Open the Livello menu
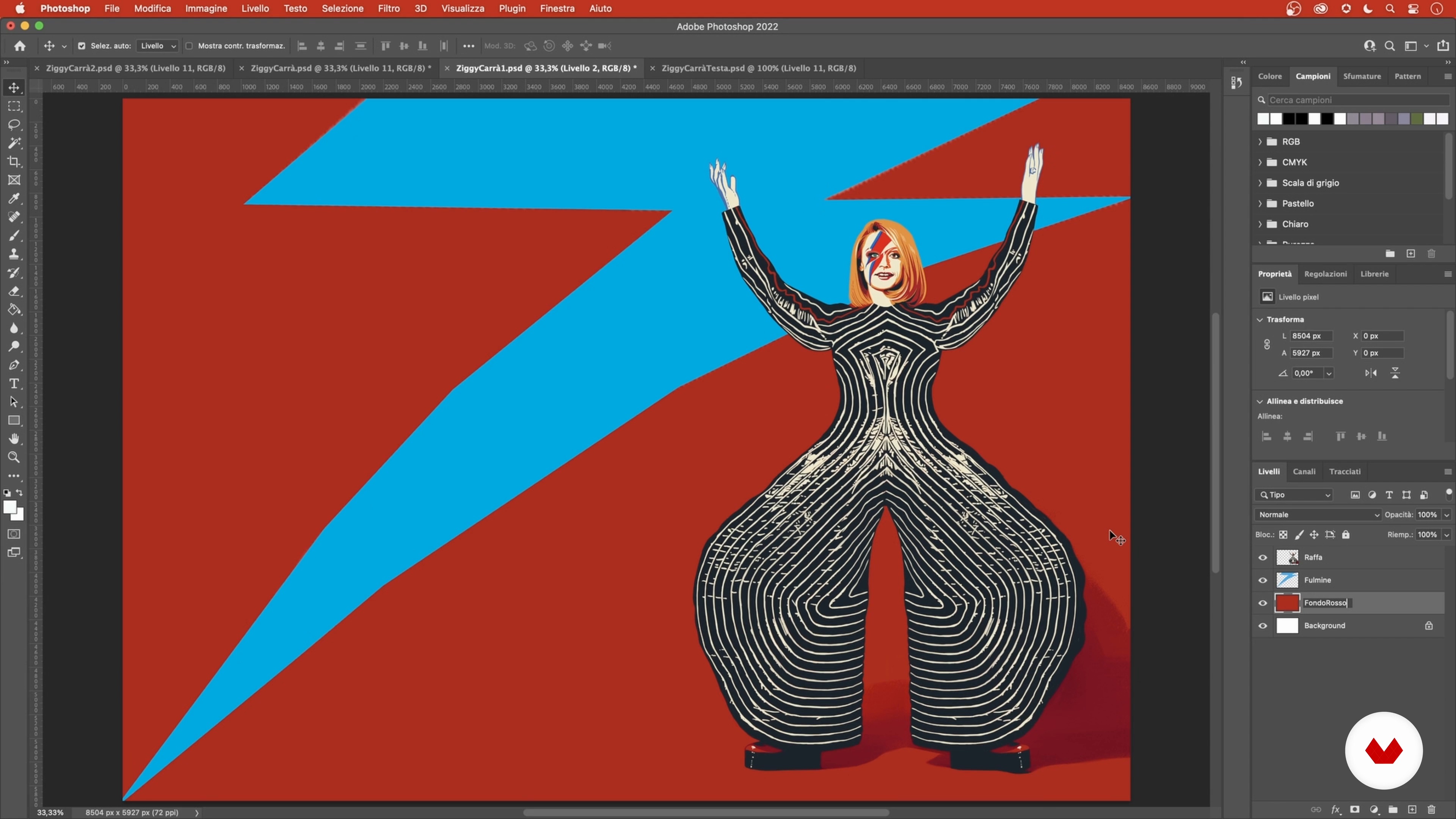Image resolution: width=1456 pixels, height=819 pixels. coord(255,8)
